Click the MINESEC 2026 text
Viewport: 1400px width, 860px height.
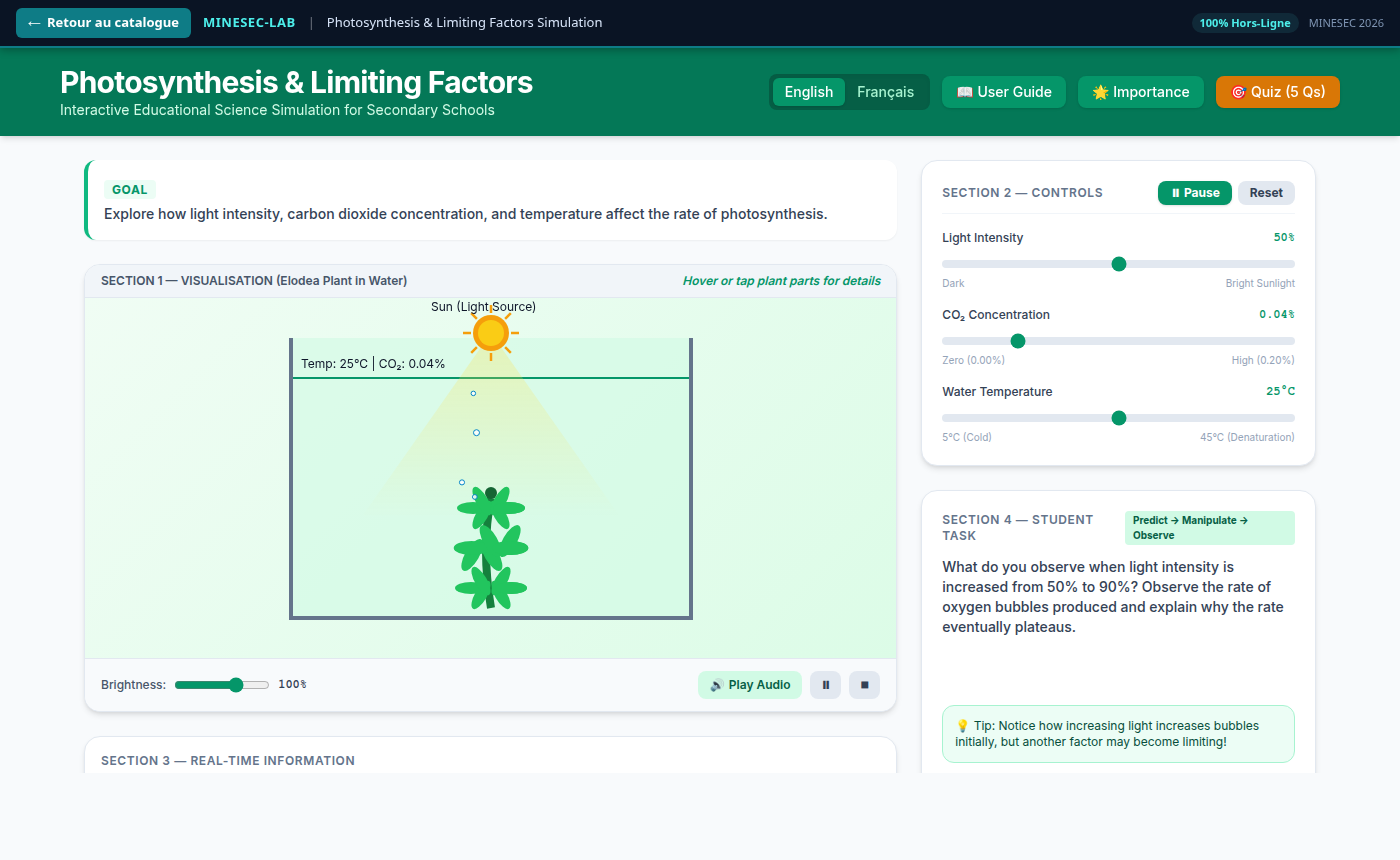[x=1346, y=23]
